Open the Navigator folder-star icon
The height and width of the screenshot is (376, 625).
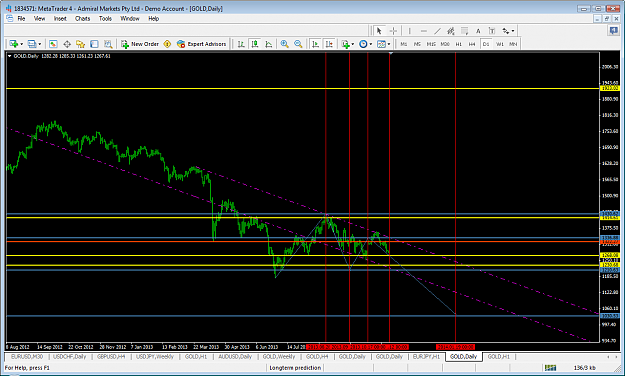[81, 44]
